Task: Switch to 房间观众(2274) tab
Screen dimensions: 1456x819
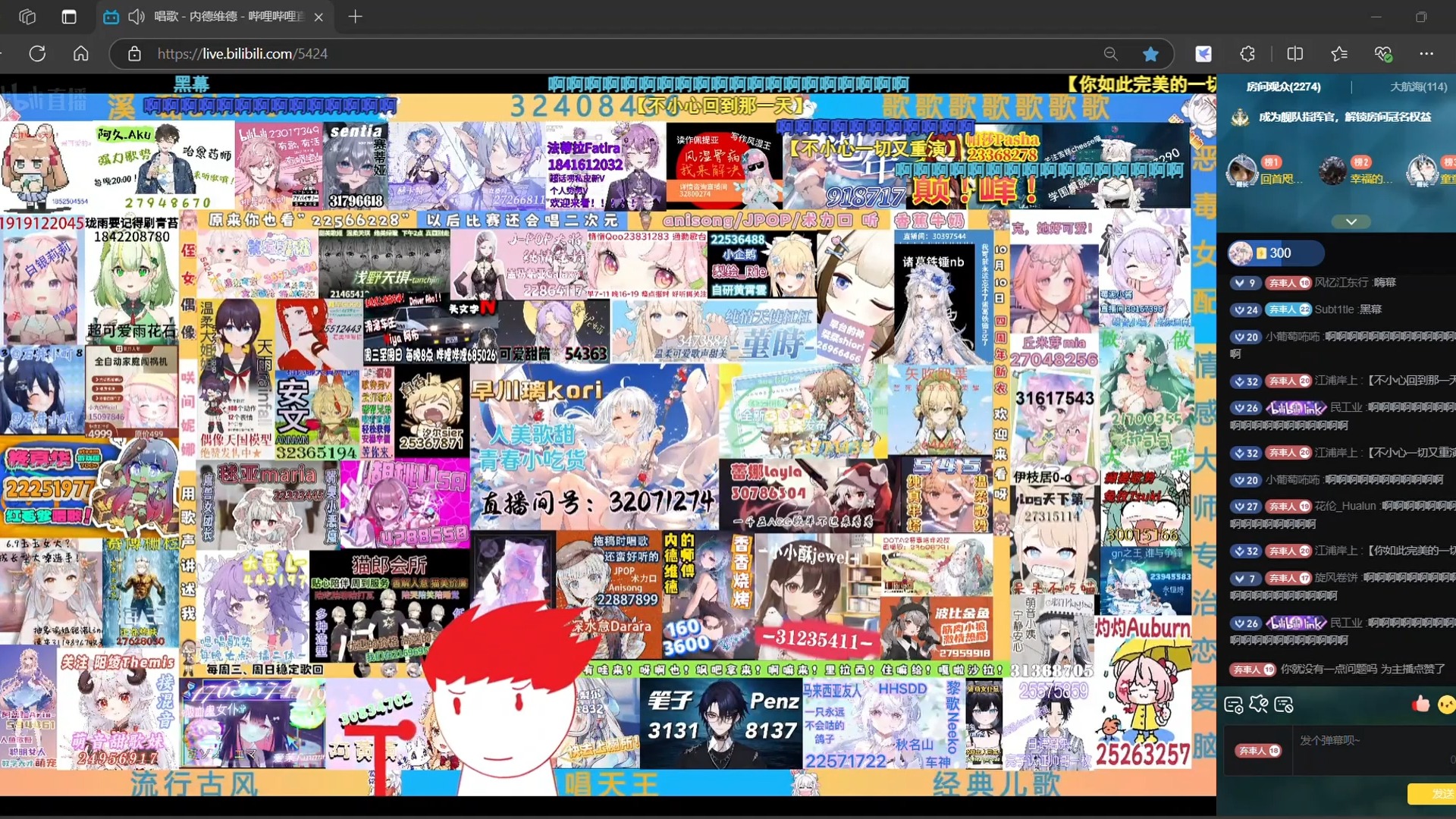Action: 1283,86
